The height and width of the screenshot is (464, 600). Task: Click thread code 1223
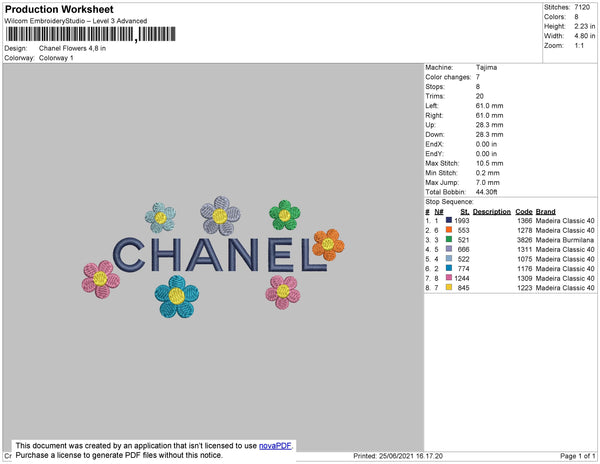(525, 288)
